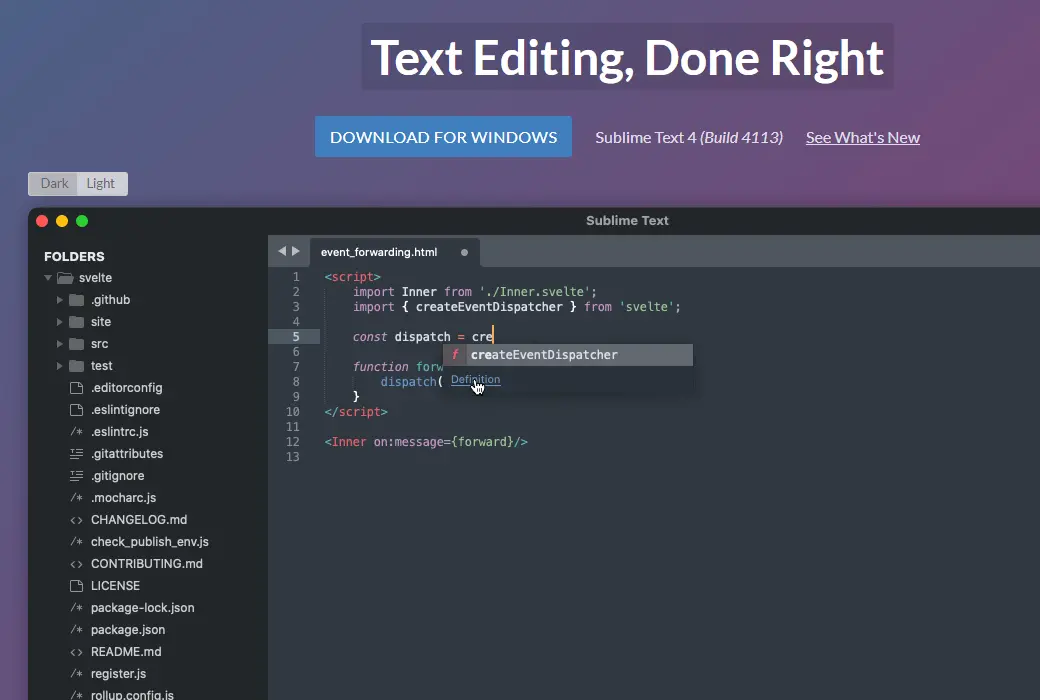Open register.js in the sidebar
Viewport: 1040px width, 700px height.
[119, 673]
